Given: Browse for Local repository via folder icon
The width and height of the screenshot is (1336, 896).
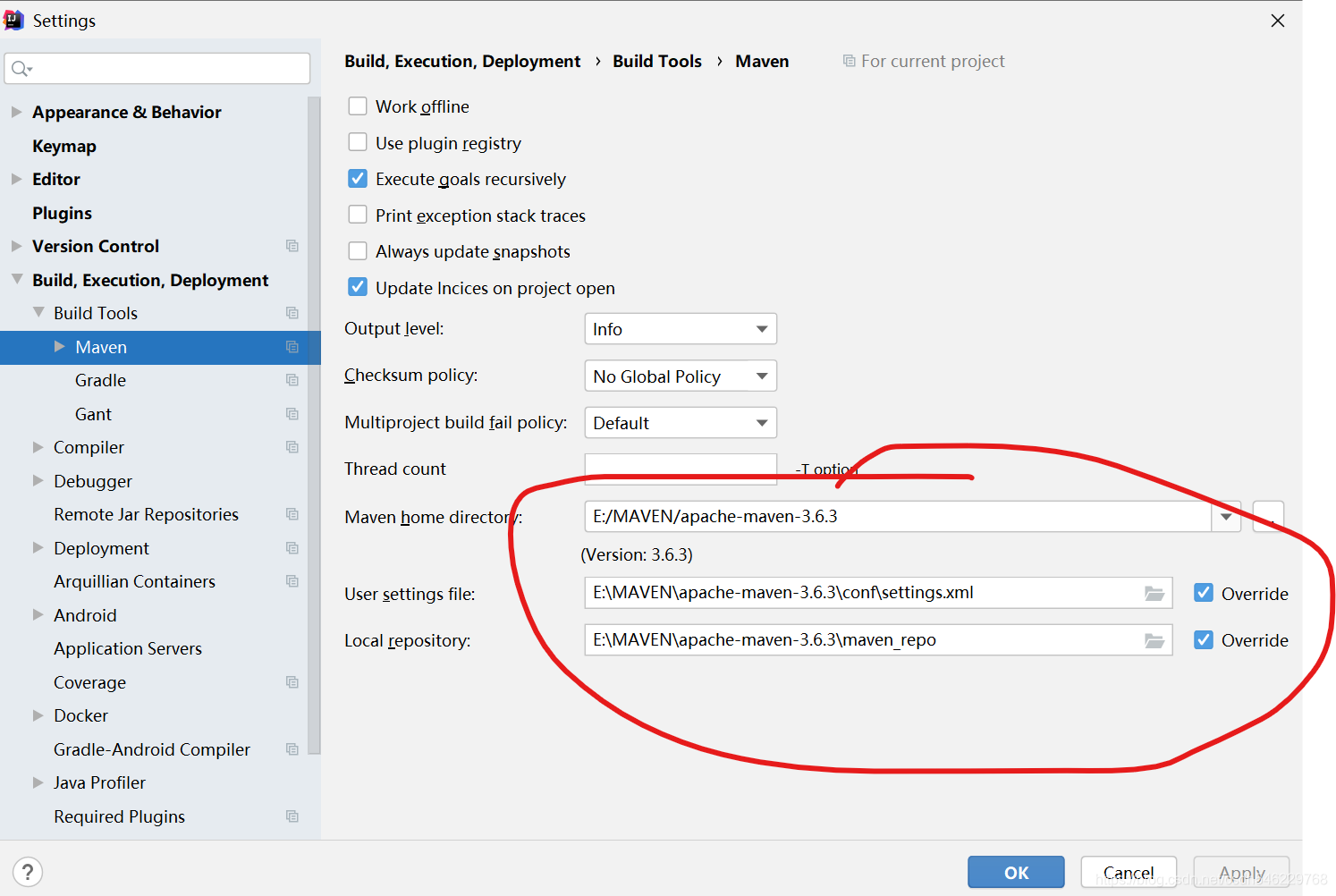Looking at the screenshot, I should 1154,640.
